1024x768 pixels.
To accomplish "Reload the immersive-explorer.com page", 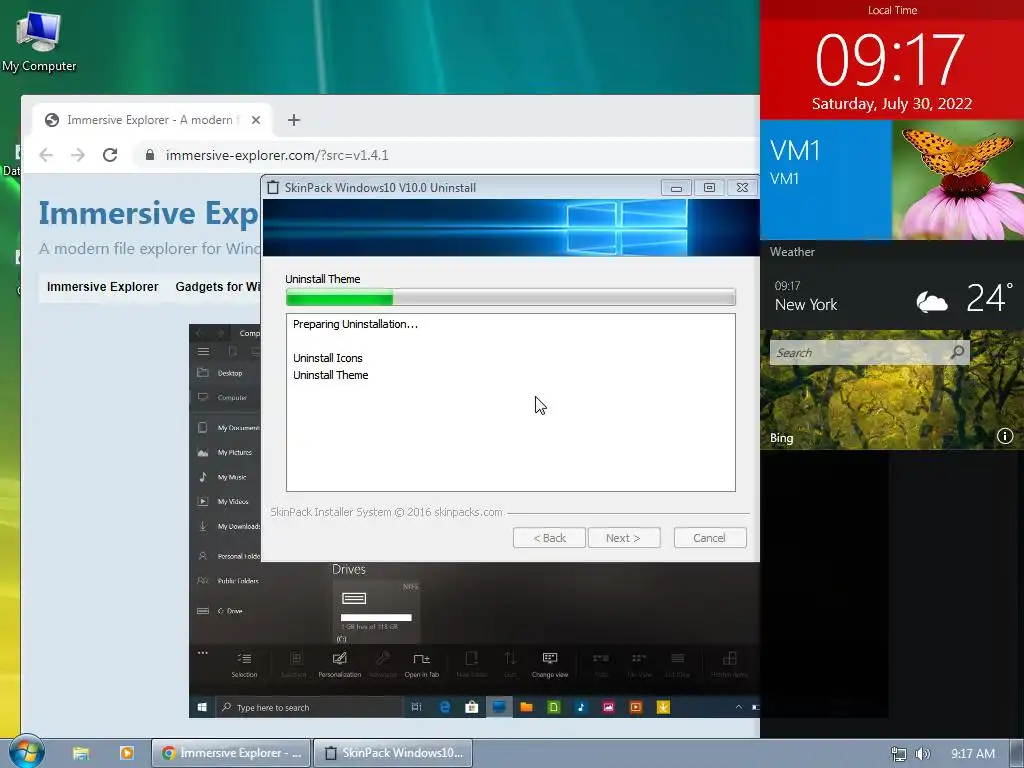I will pos(110,155).
